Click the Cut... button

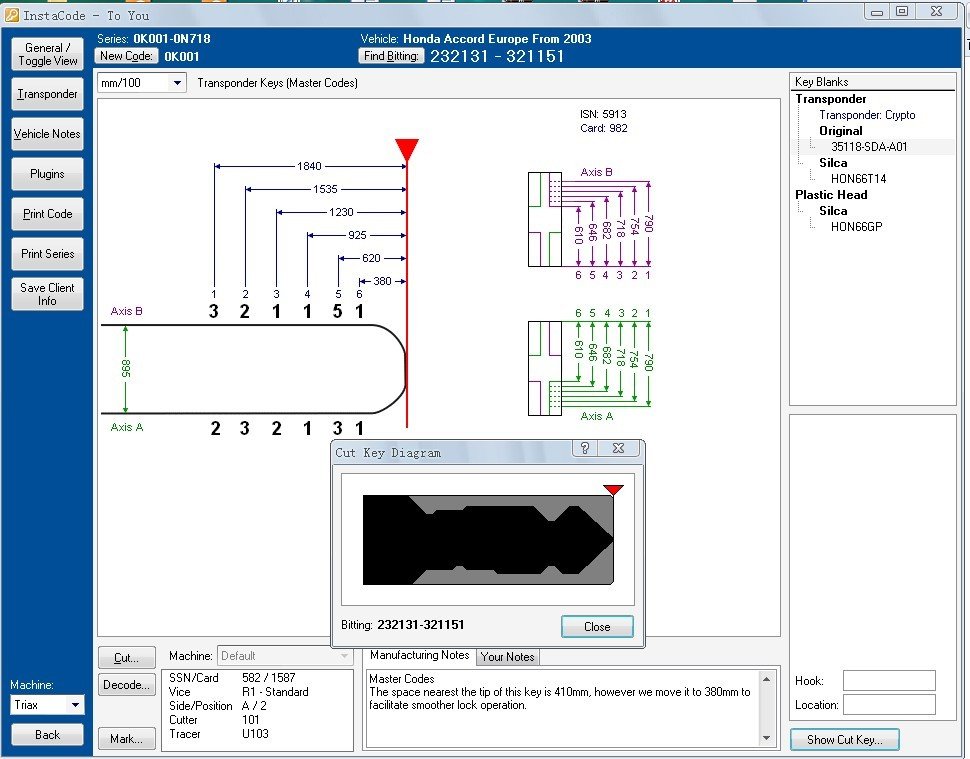tap(127, 658)
